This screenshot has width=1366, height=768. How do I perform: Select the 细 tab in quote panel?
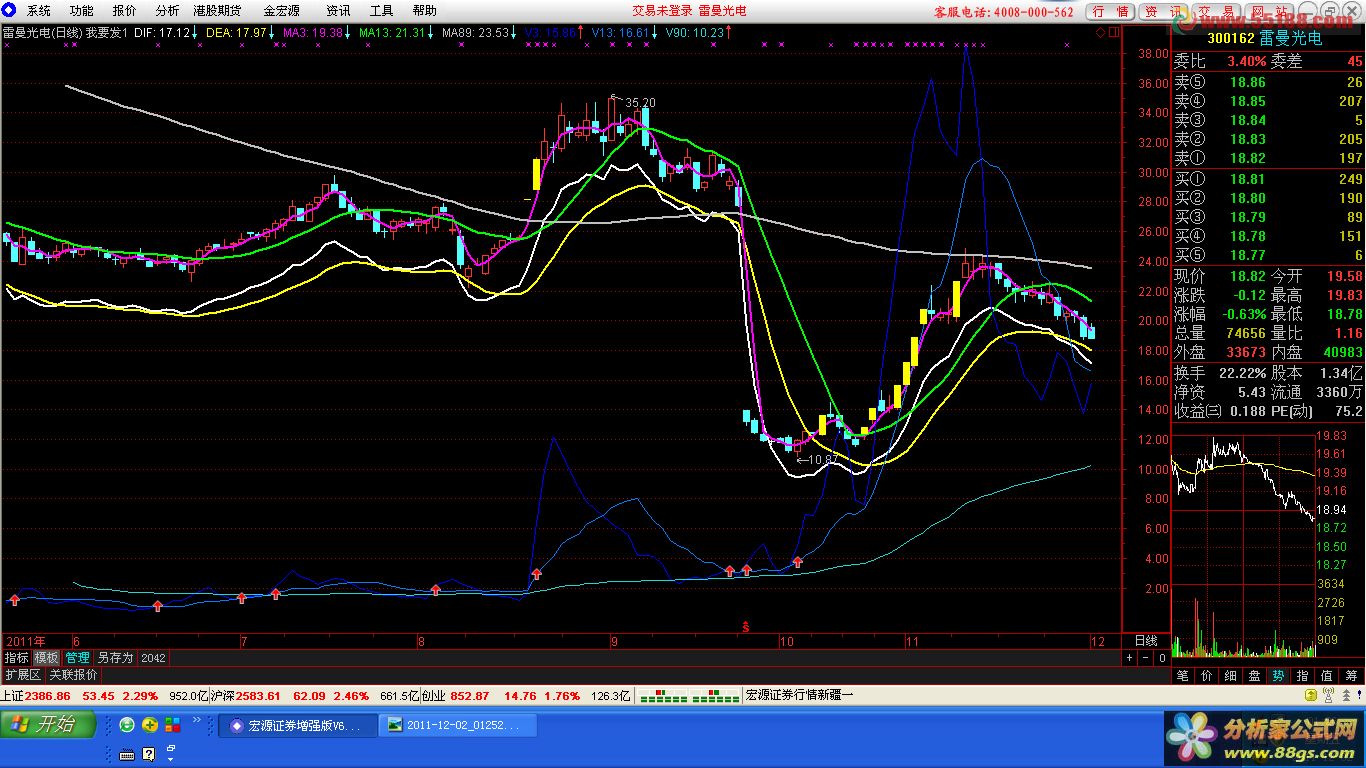pyautogui.click(x=1231, y=676)
